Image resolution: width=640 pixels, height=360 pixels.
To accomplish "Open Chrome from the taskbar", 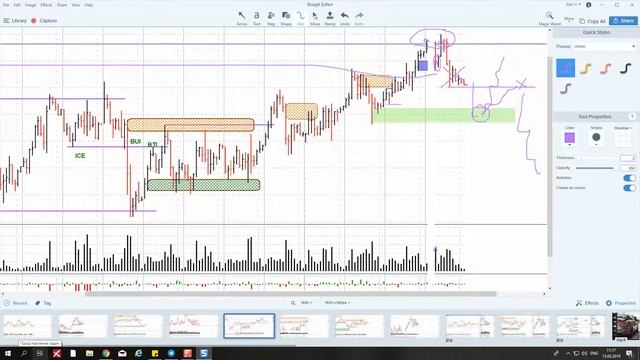I will tap(106, 353).
